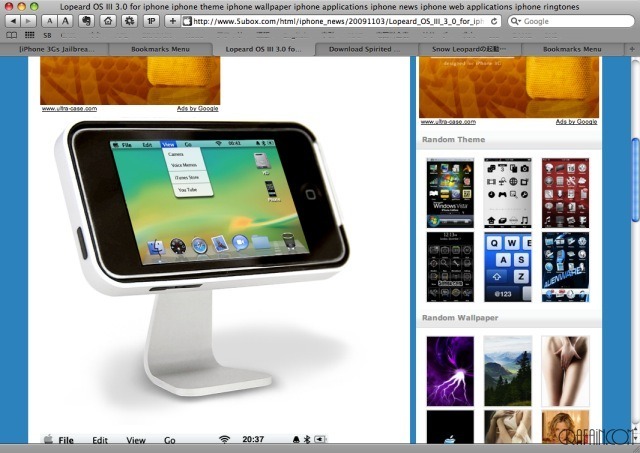
Task: Go back with the Safari back arrow
Action: 13,21
